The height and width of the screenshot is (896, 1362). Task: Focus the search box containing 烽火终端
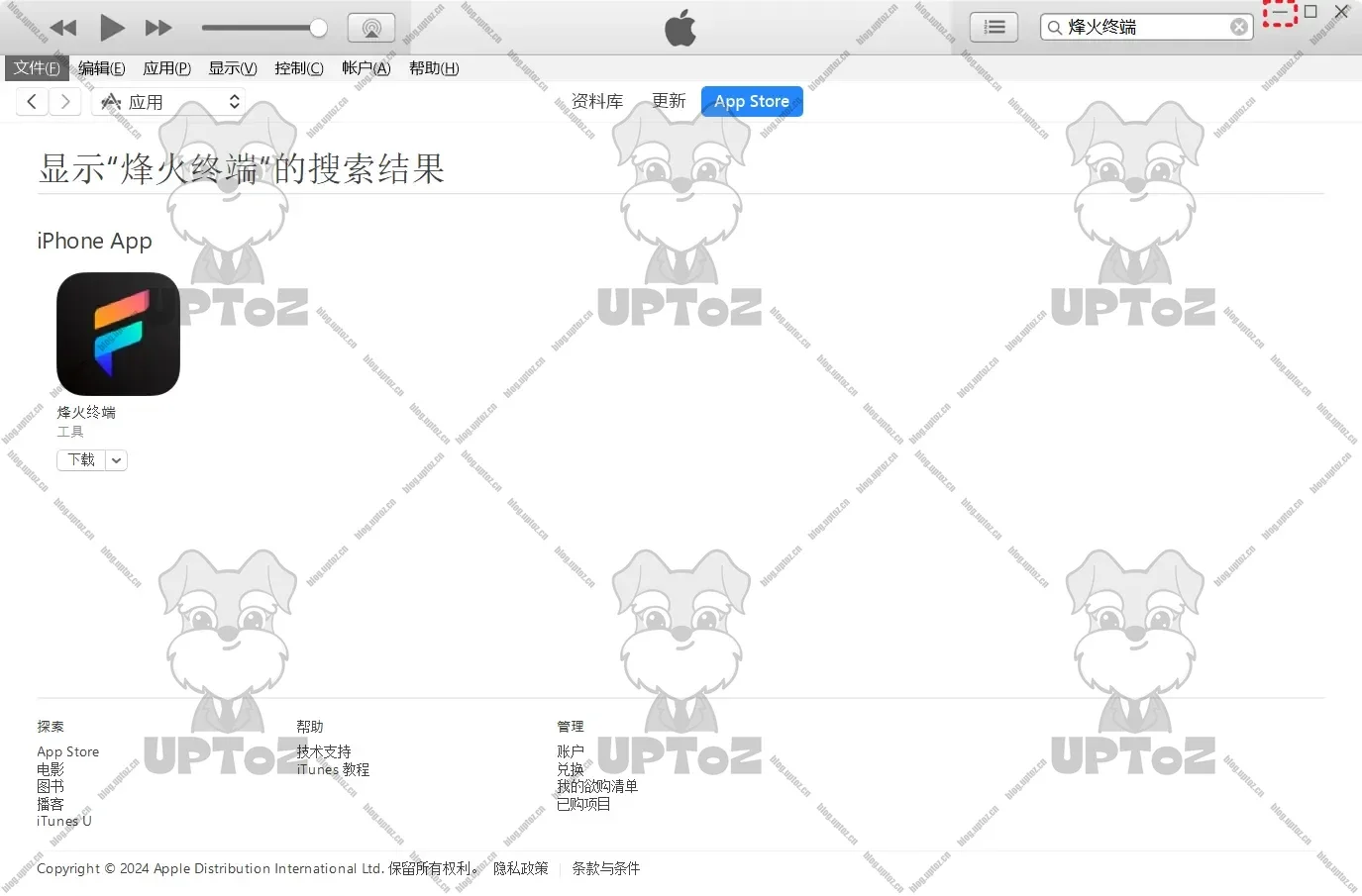pyautogui.click(x=1146, y=27)
